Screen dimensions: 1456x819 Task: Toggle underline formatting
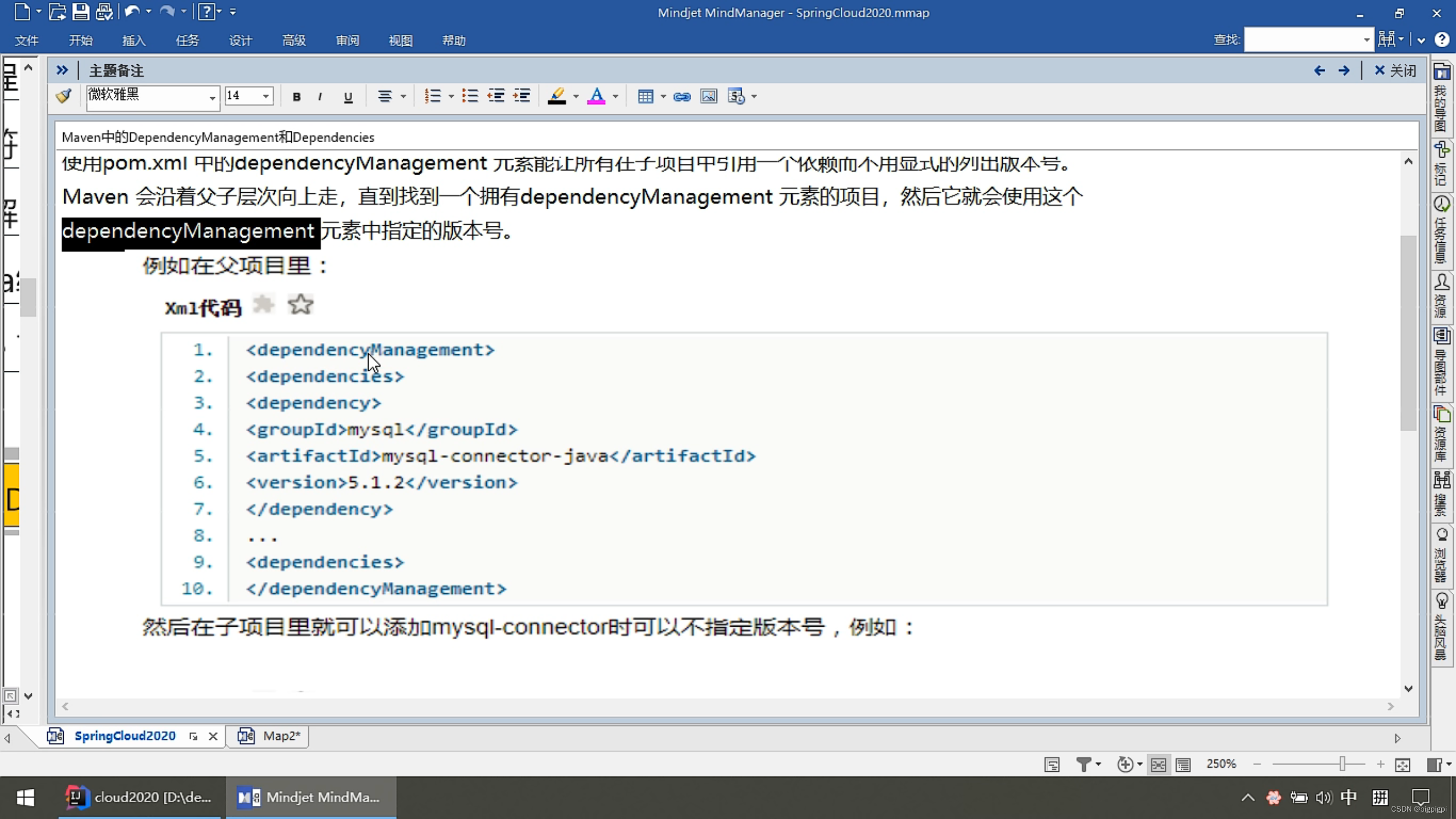pyautogui.click(x=348, y=97)
